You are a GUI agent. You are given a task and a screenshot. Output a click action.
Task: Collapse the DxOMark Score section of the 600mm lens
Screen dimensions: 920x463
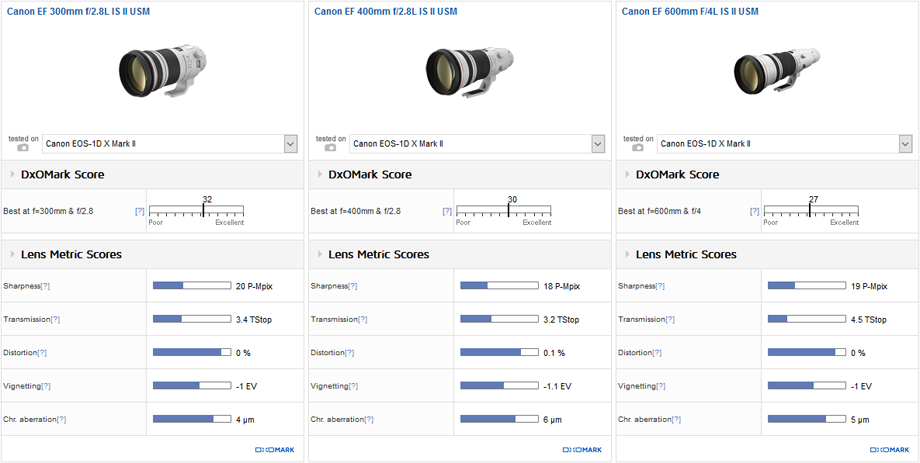pyautogui.click(x=628, y=175)
